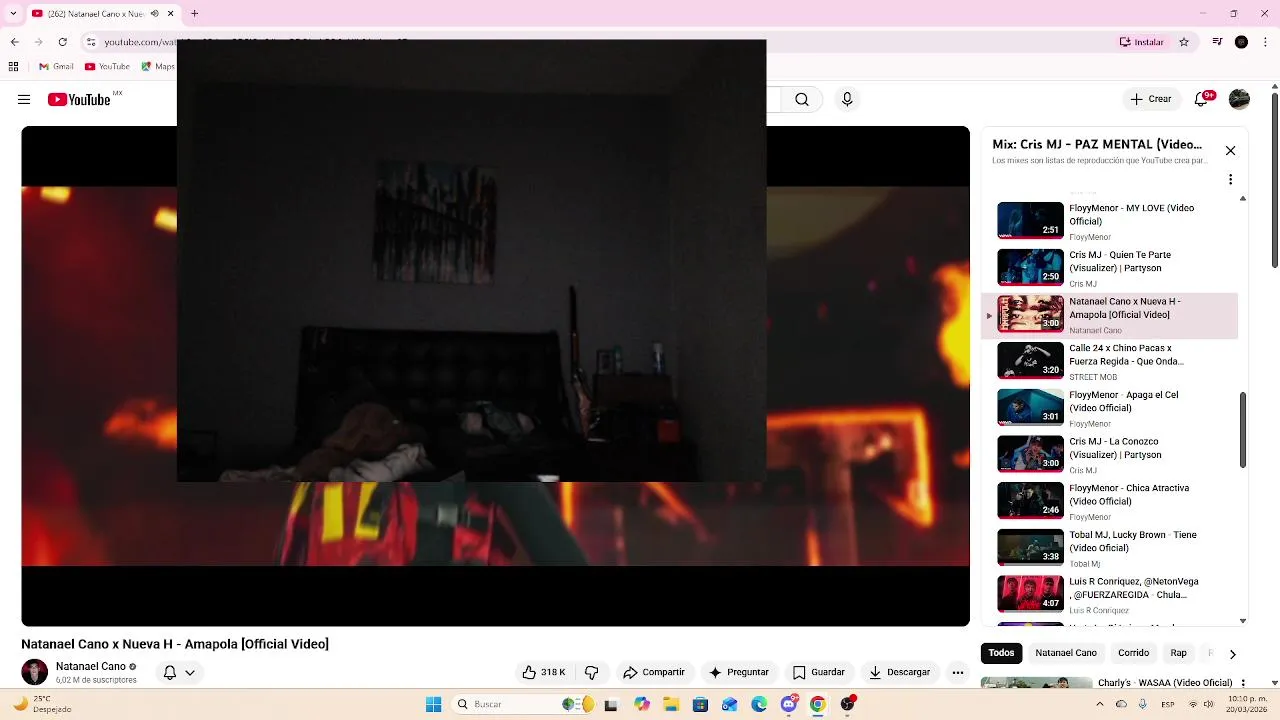1280x720 pixels.
Task: View site information icon in address bar
Action: click(x=91, y=42)
